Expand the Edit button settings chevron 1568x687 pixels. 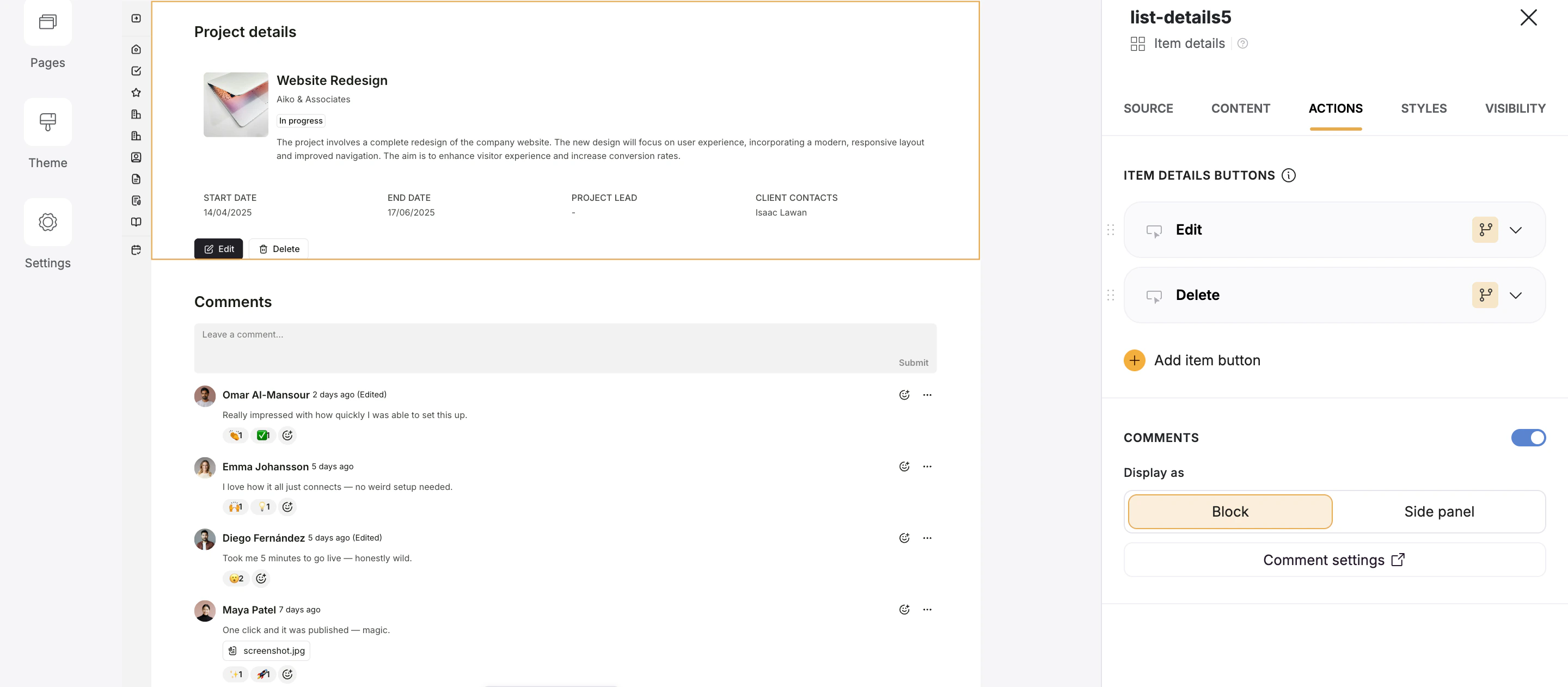pos(1516,230)
